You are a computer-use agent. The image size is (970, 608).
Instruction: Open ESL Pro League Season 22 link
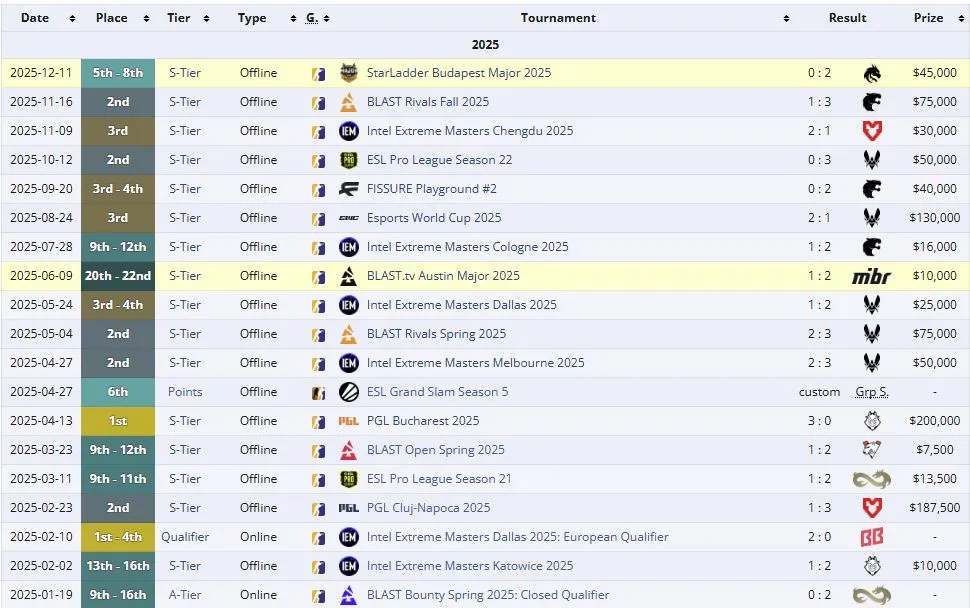(439, 160)
